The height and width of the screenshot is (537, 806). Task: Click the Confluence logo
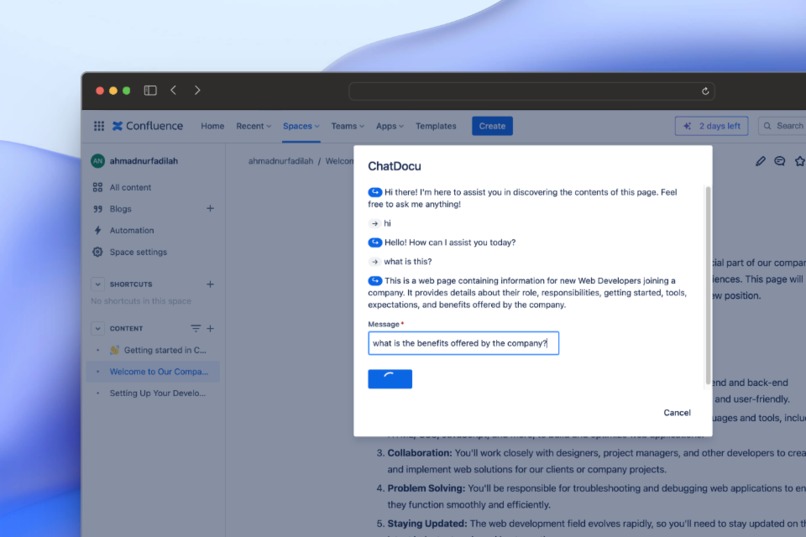click(x=148, y=126)
